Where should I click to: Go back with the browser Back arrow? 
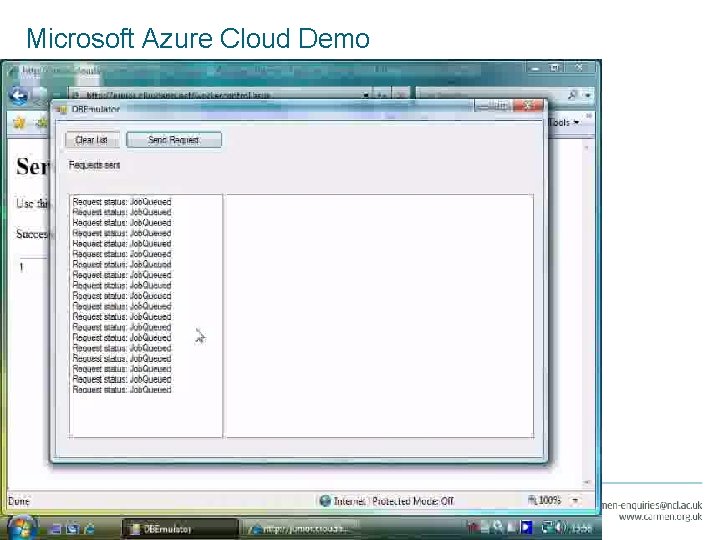[19, 95]
